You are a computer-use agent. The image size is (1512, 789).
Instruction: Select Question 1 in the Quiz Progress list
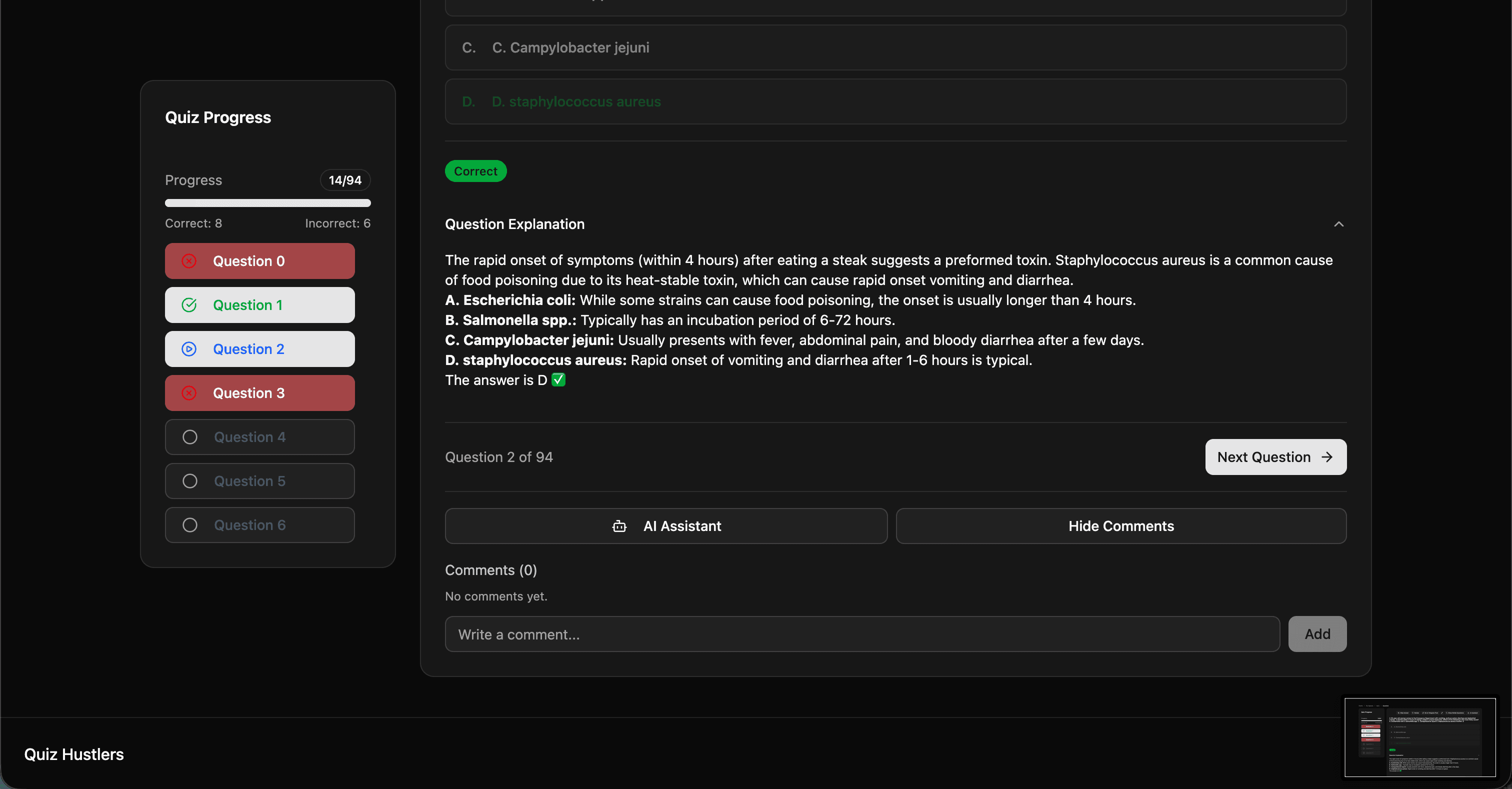click(259, 304)
